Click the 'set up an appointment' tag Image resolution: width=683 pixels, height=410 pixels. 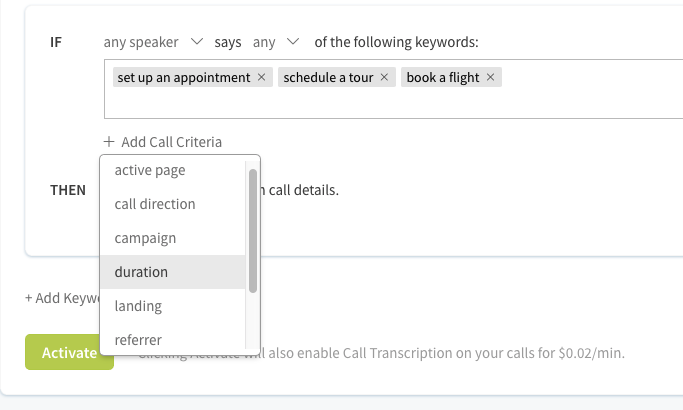(x=184, y=77)
